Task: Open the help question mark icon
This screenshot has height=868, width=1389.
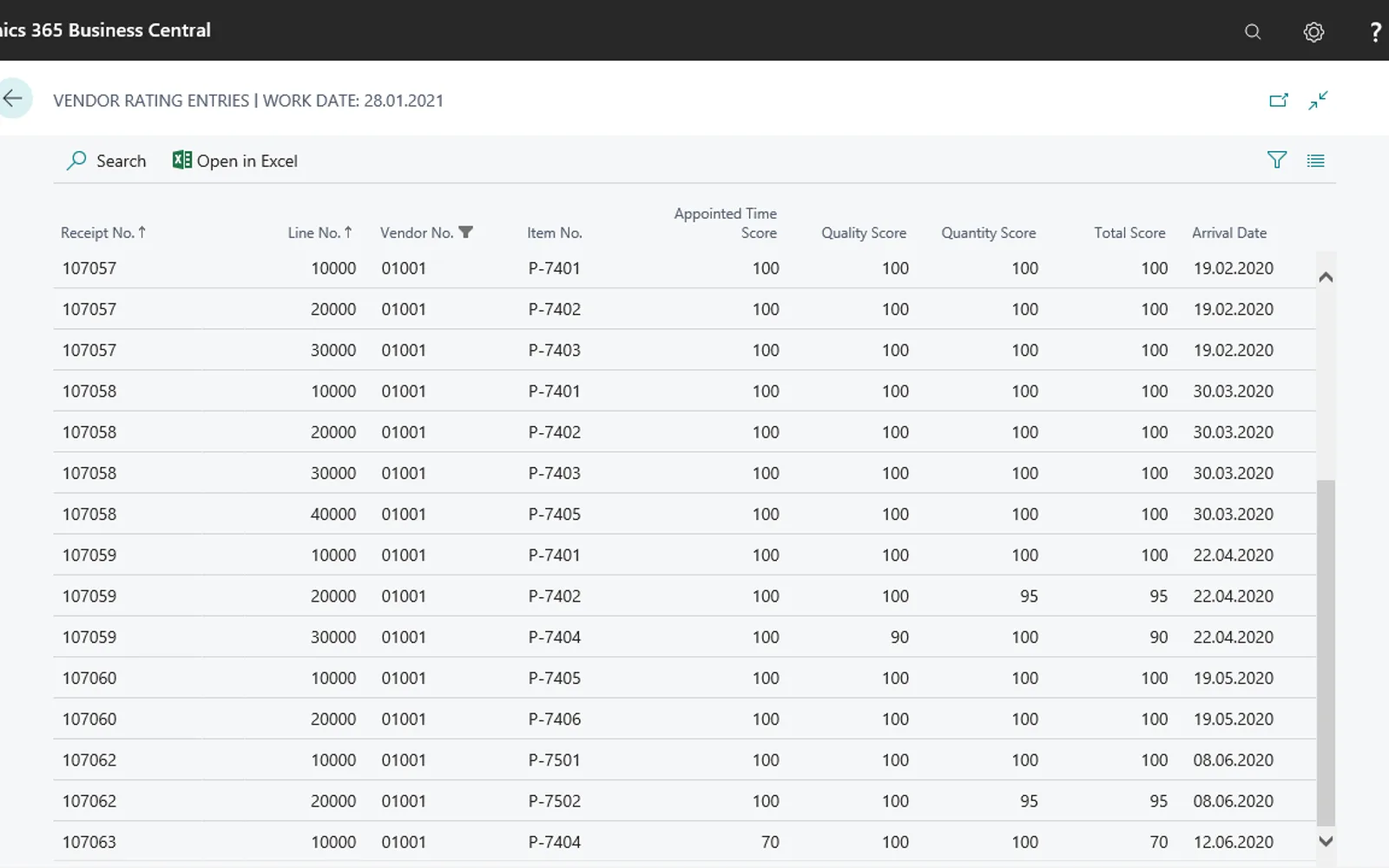Action: [1375, 32]
